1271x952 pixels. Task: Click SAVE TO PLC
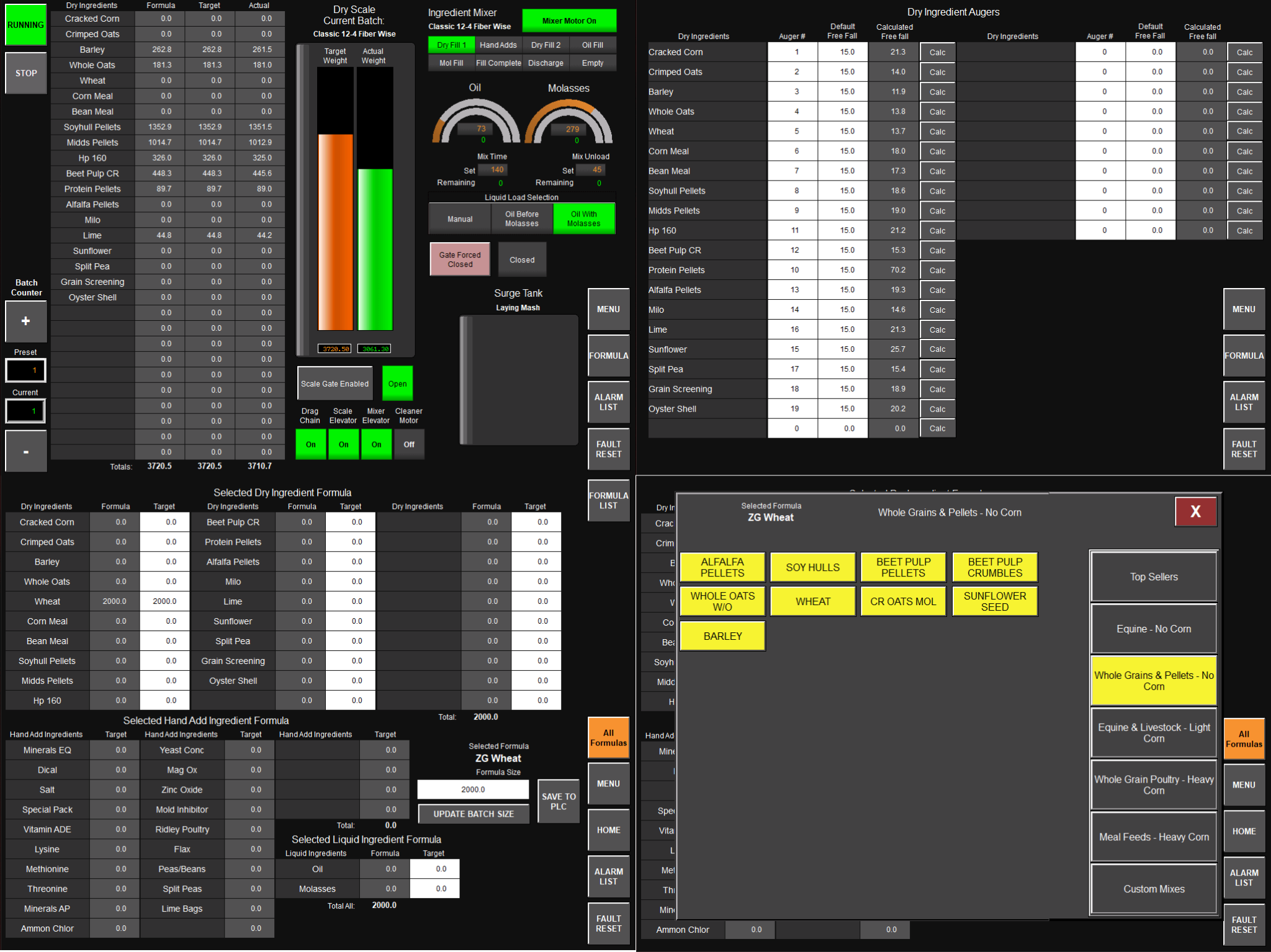(x=557, y=801)
